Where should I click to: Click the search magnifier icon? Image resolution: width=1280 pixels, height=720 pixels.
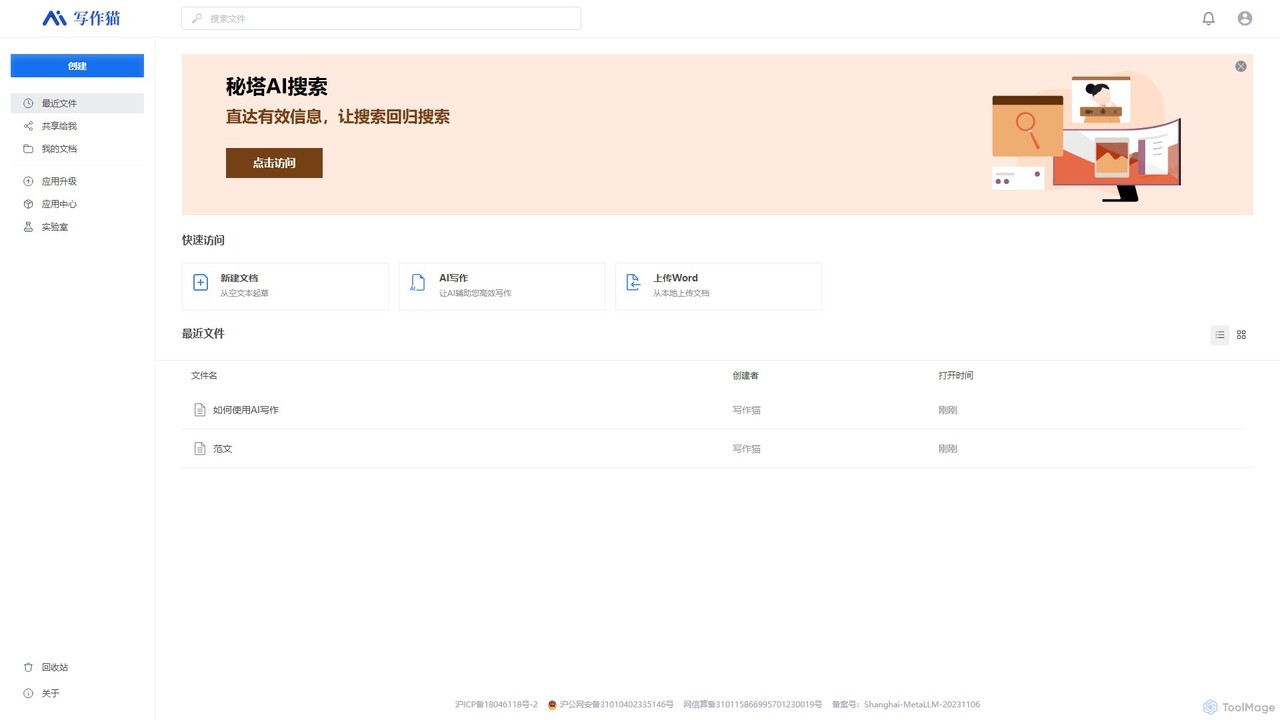pos(197,18)
